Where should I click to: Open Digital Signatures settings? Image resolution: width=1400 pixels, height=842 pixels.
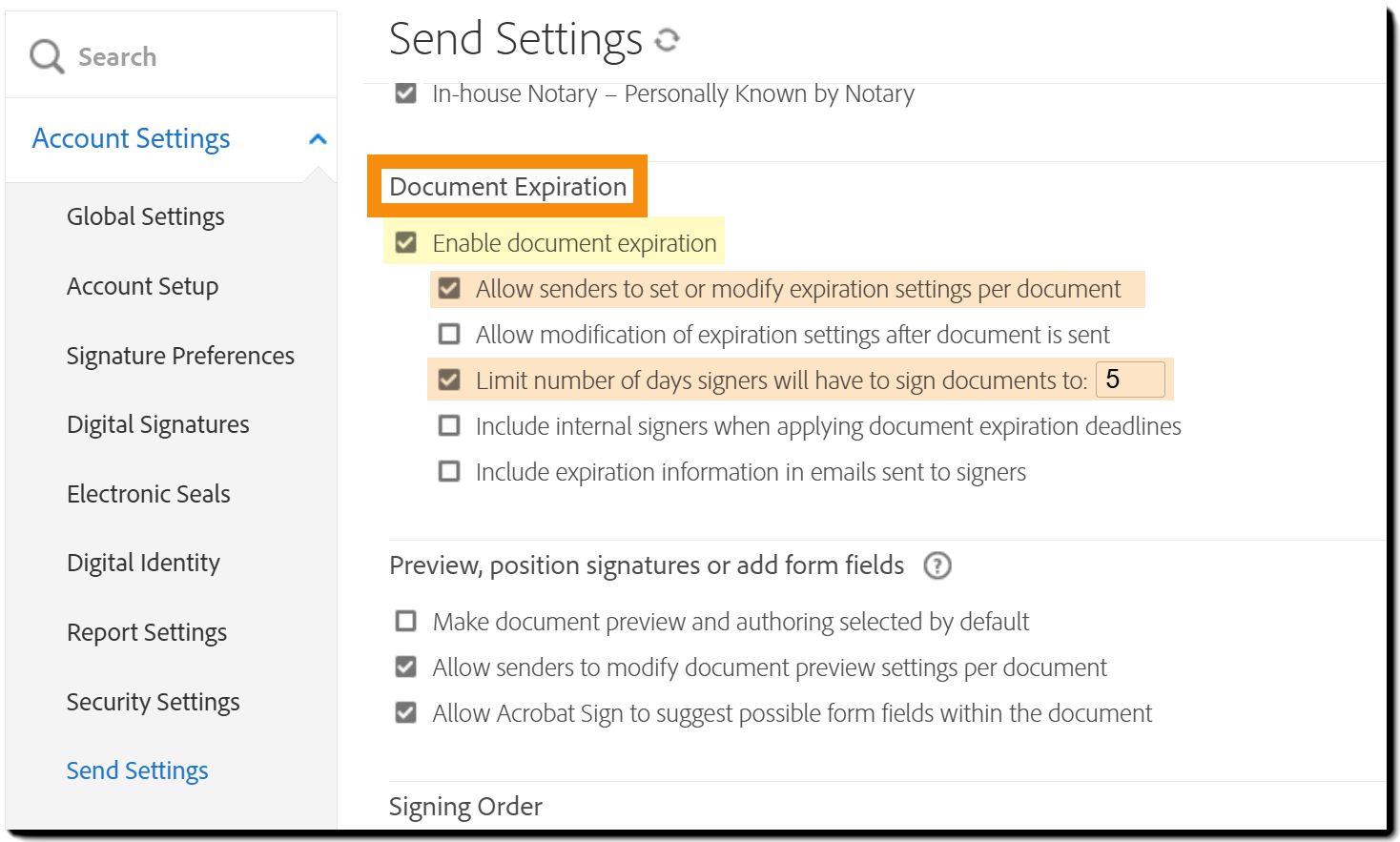158,424
